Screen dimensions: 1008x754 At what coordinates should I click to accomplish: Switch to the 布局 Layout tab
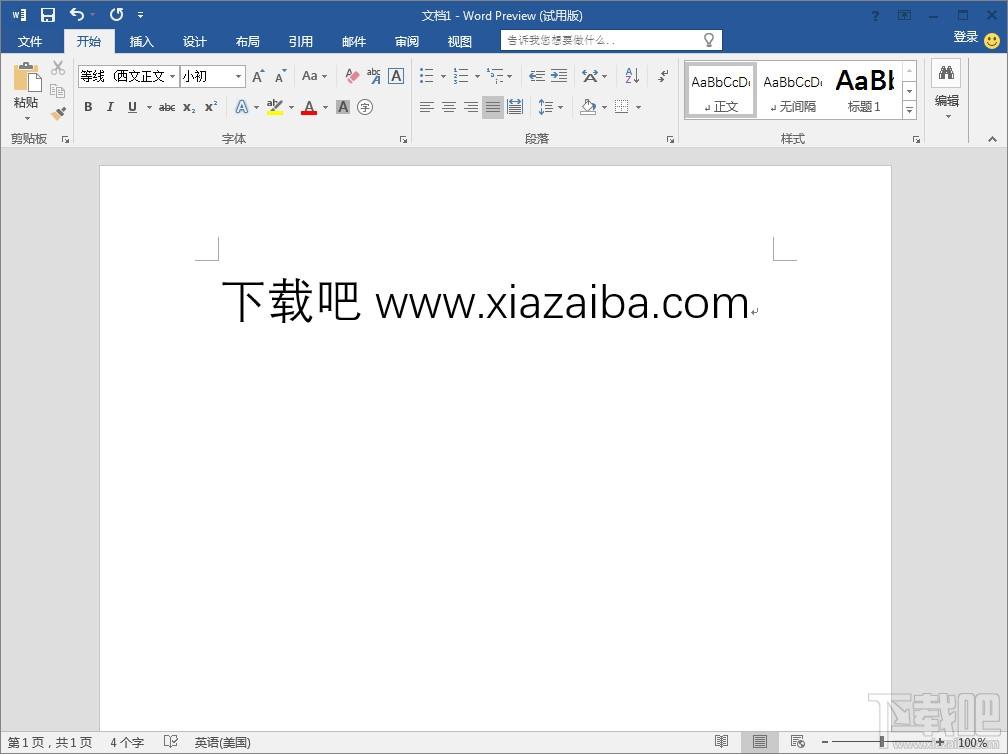(248, 42)
